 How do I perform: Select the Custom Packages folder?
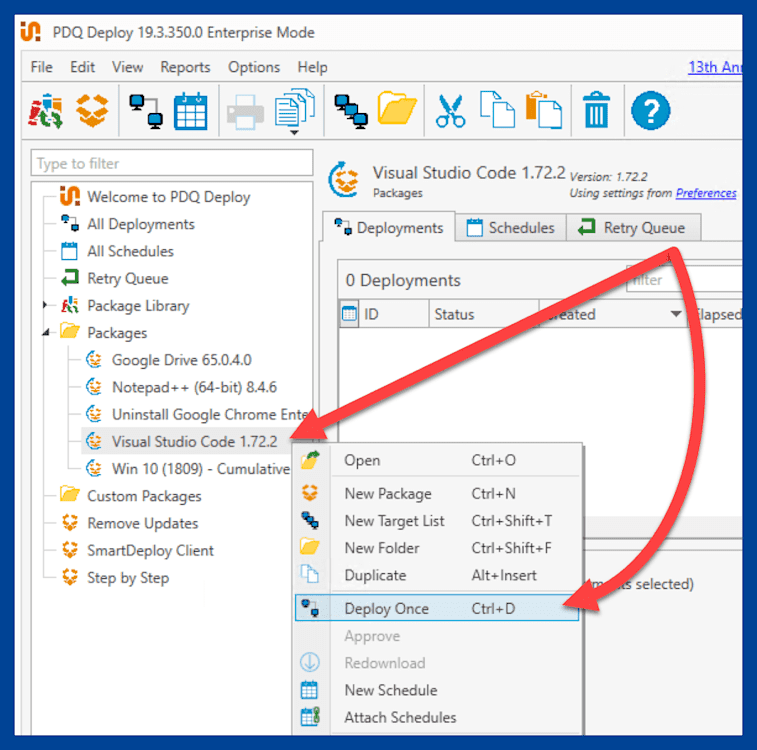[x=144, y=496]
